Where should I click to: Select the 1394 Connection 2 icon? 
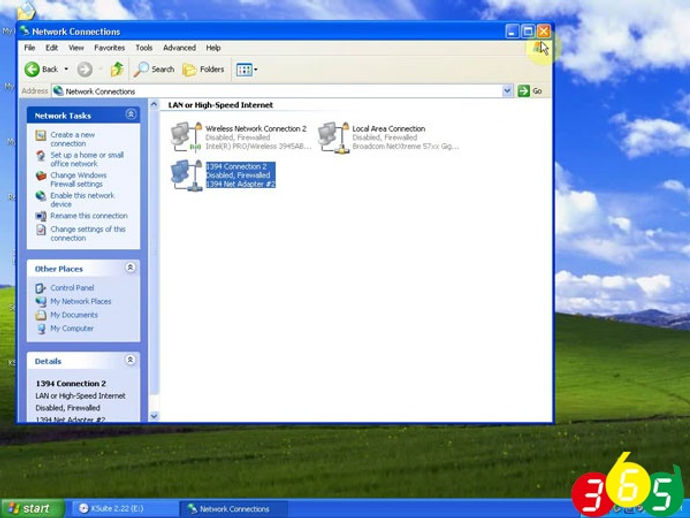pyautogui.click(x=186, y=175)
